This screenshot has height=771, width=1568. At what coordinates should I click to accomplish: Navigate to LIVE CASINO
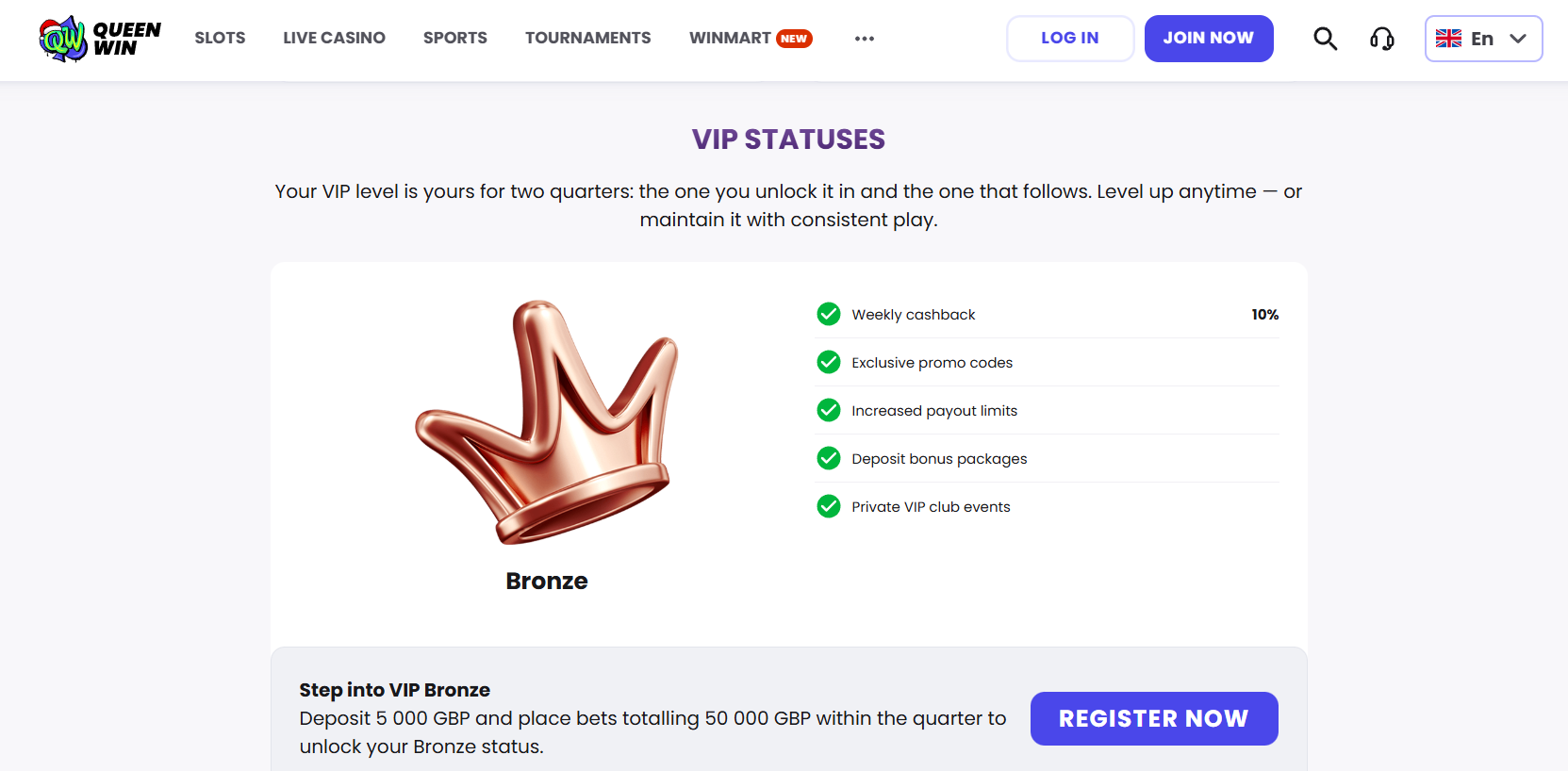pyautogui.click(x=334, y=38)
